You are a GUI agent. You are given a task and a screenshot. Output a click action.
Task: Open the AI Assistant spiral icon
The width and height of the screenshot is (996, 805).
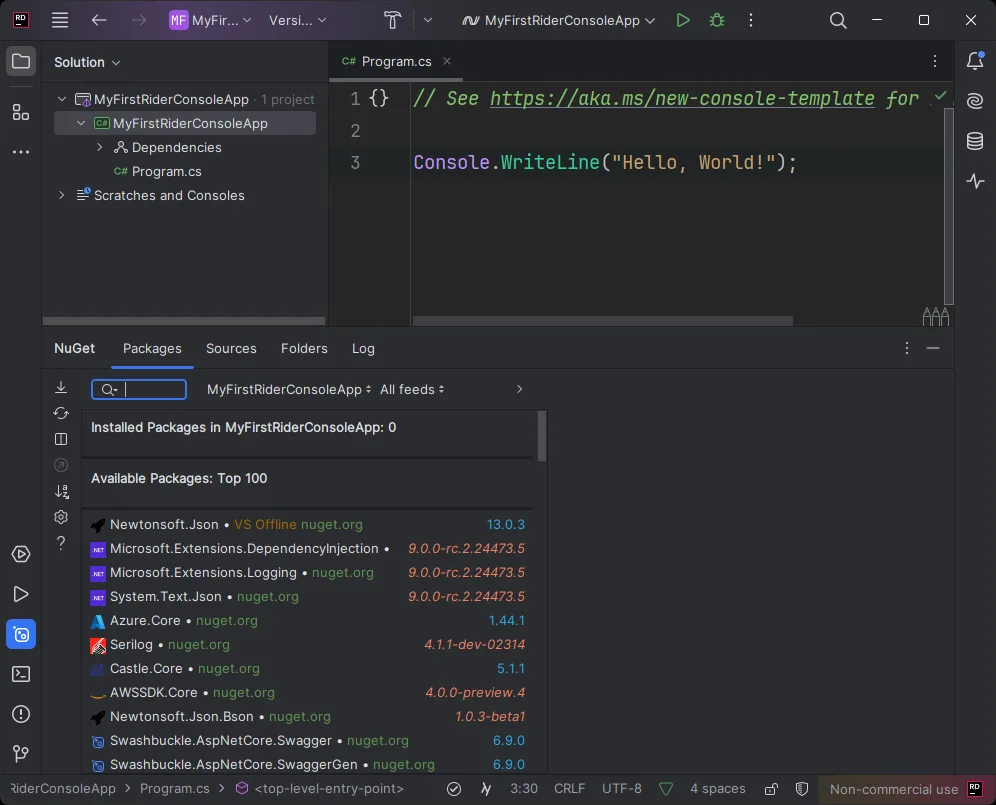(975, 101)
